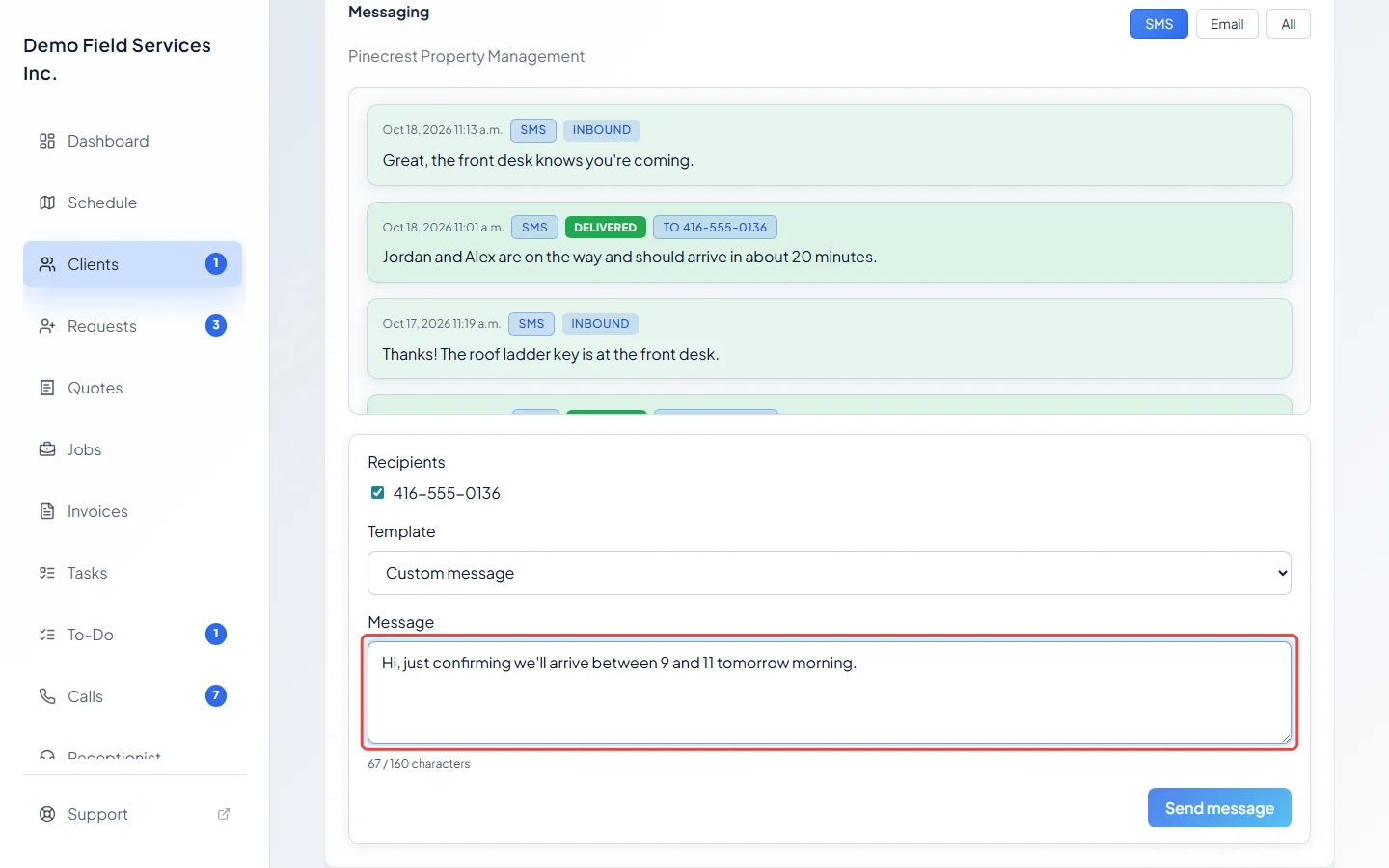
Task: Focus the Message text area
Action: coord(830,692)
